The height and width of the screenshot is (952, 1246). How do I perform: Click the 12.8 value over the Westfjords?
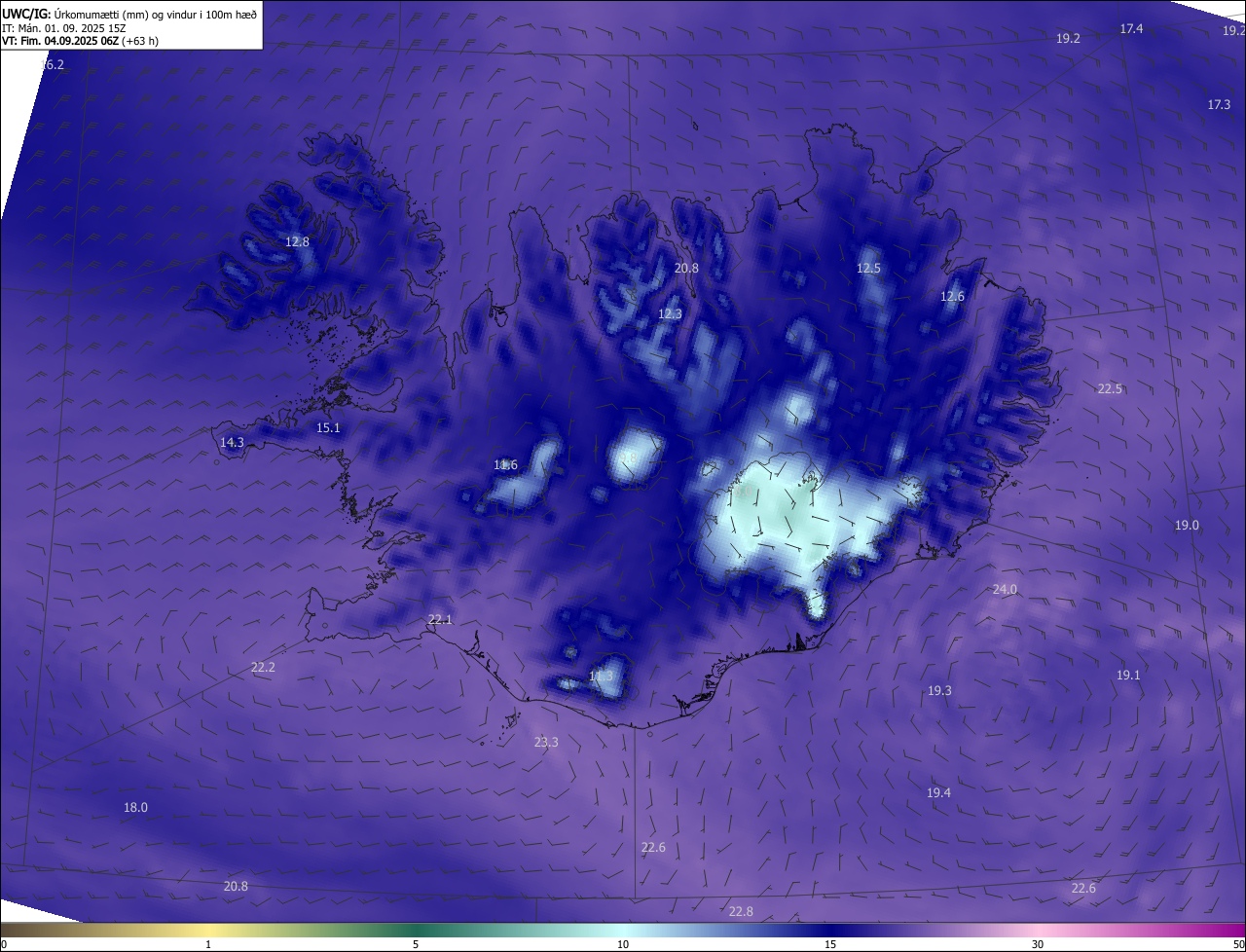pyautogui.click(x=297, y=242)
